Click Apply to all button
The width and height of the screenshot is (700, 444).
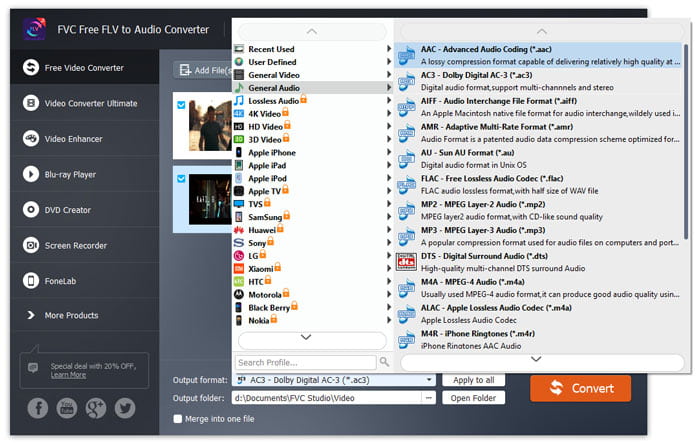tap(474, 380)
